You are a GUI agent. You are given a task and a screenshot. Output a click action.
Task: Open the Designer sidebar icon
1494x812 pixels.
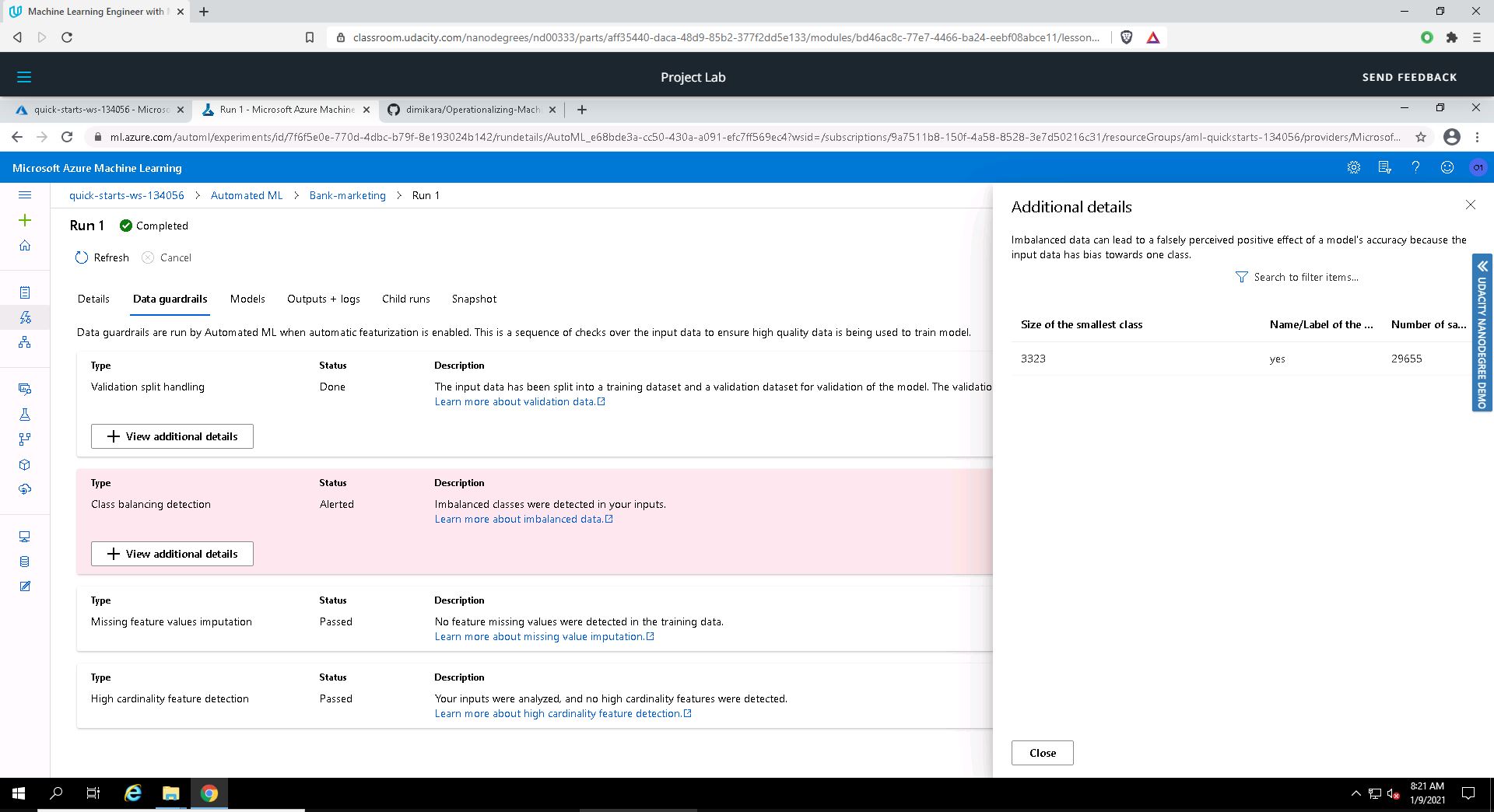25,342
